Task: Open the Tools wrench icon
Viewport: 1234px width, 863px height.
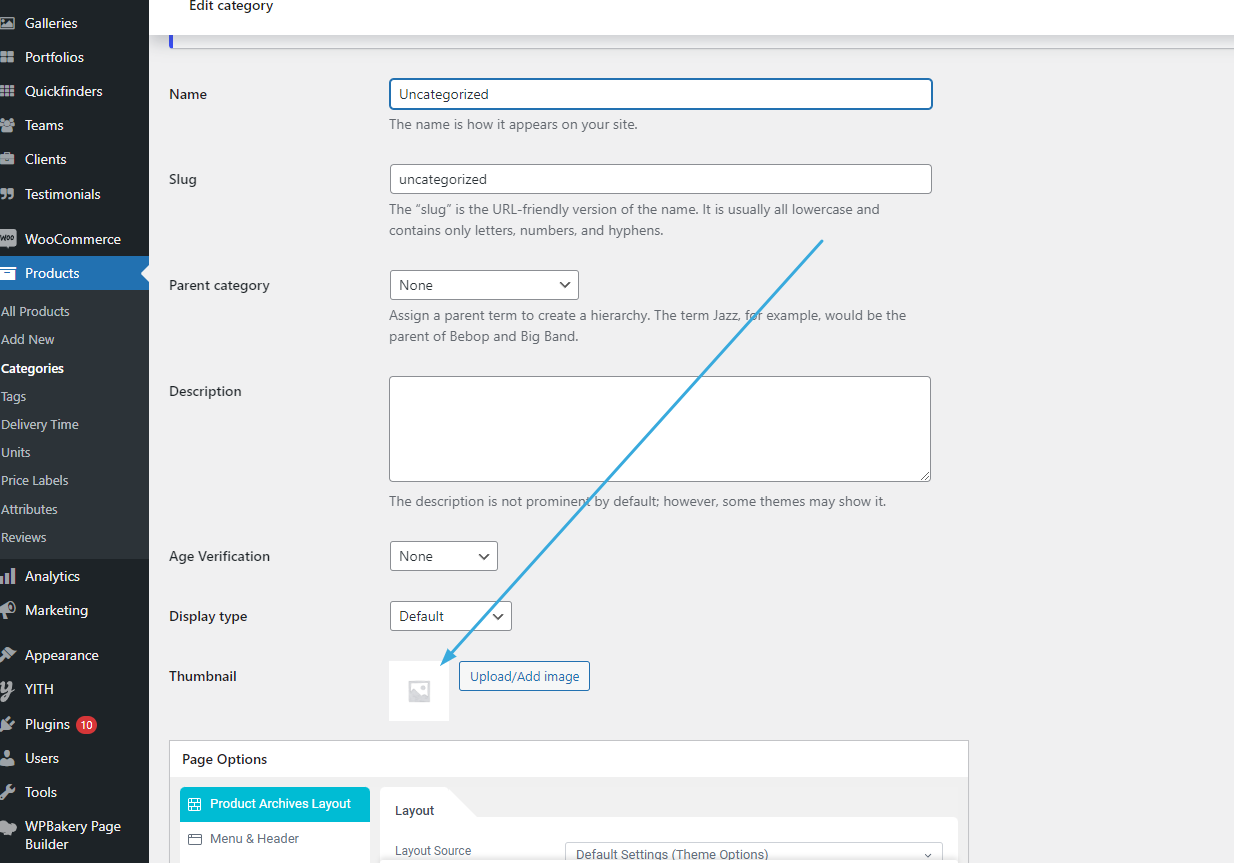Action: 7,792
